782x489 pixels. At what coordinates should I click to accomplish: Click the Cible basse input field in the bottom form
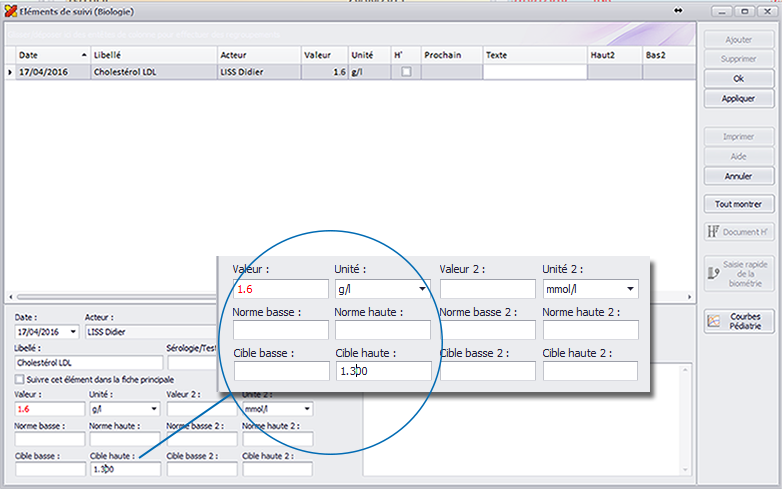click(49, 468)
